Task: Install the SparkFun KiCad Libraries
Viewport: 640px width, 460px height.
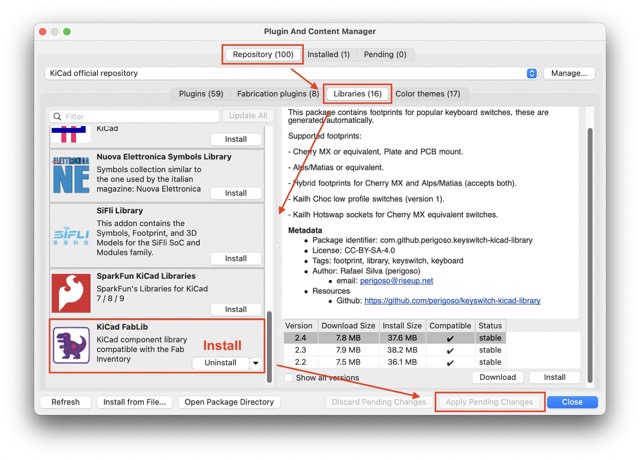Action: (x=236, y=309)
